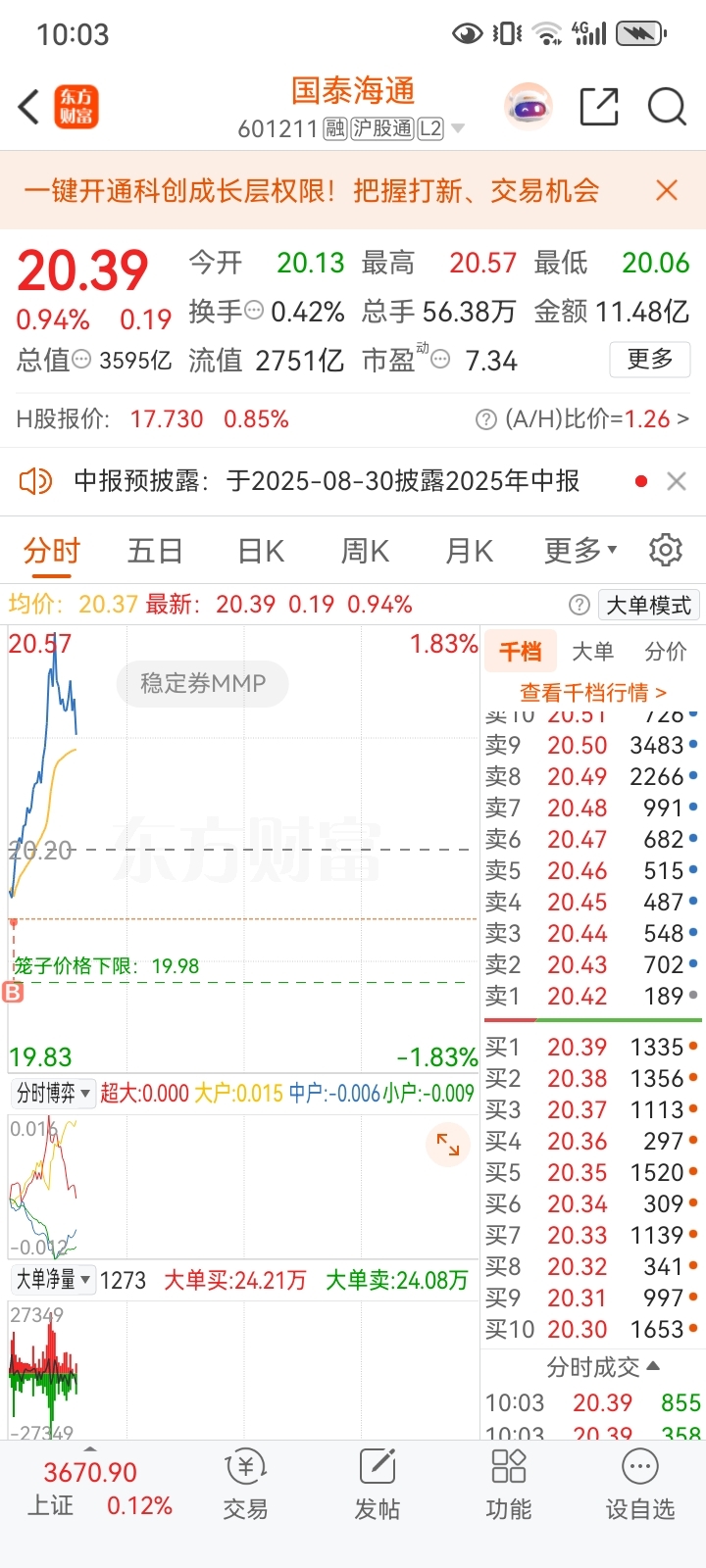Close the 科创成长层 banner

point(667,190)
